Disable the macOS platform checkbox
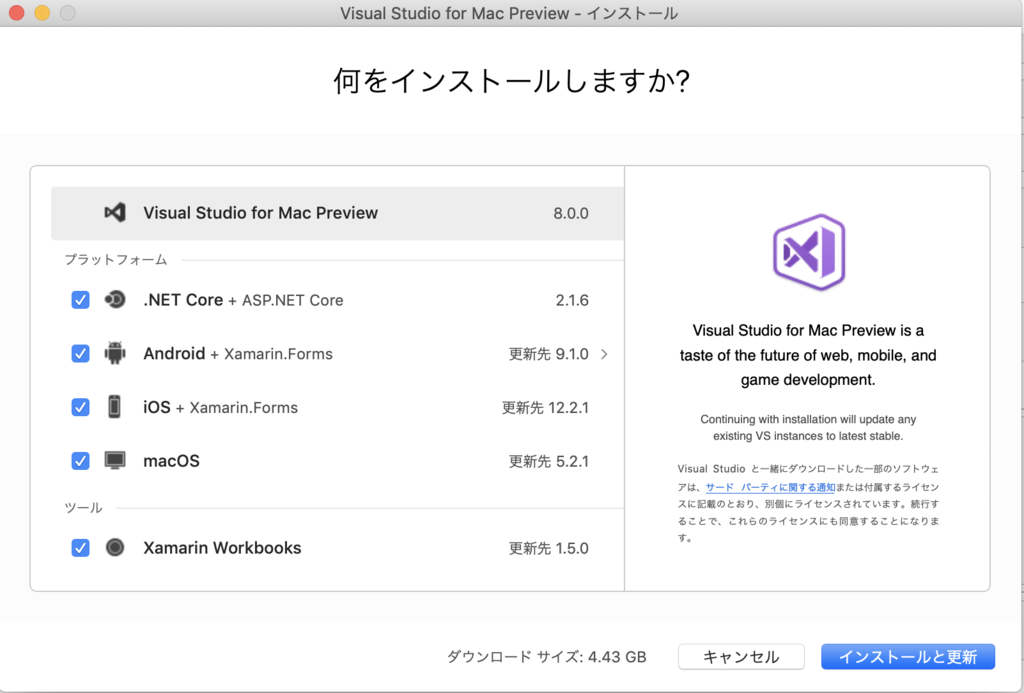 [80, 460]
